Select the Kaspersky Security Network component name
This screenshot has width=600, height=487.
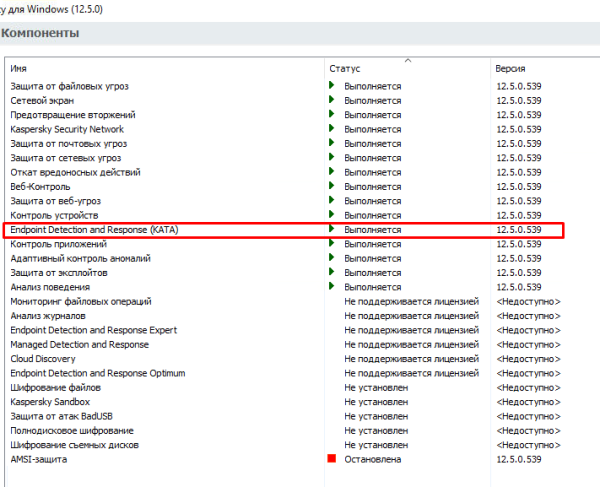pyautogui.click(x=67, y=129)
